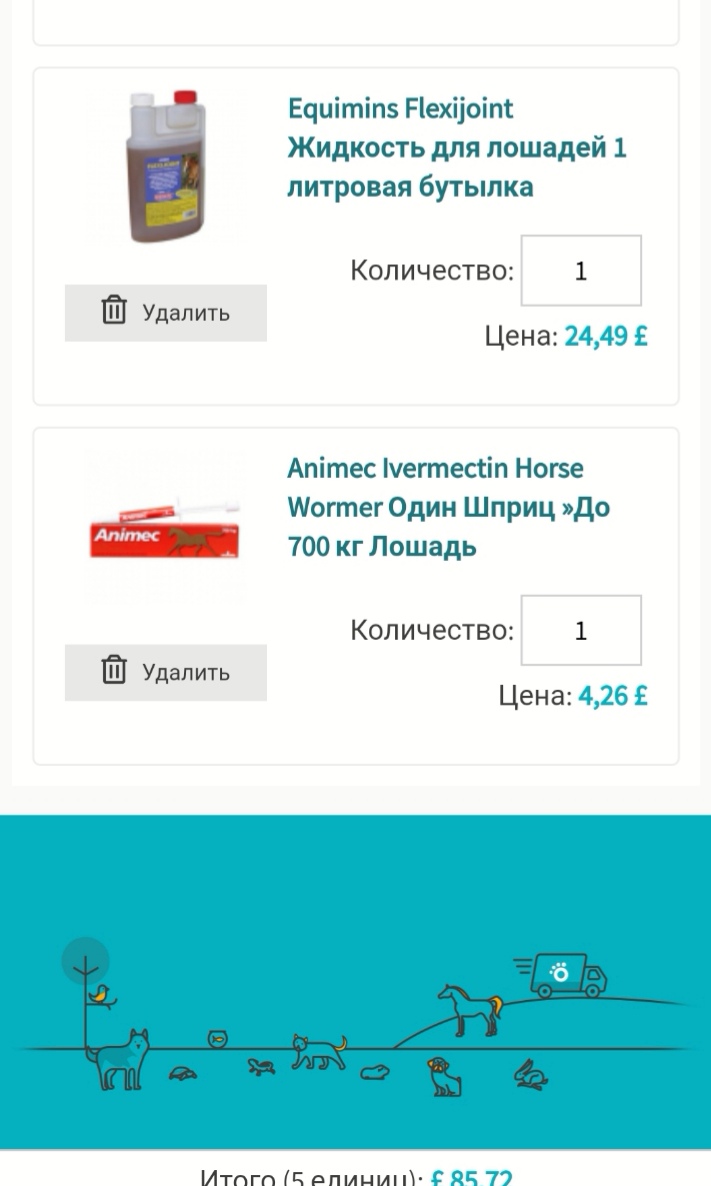The height and width of the screenshot is (1186, 711).
Task: Click the £85.72 total amount
Action: (472, 1178)
